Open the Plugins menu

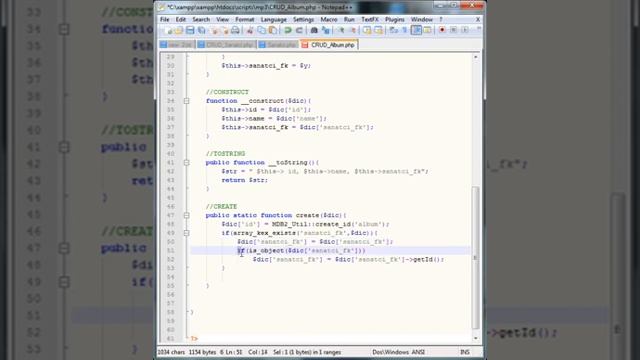395,20
